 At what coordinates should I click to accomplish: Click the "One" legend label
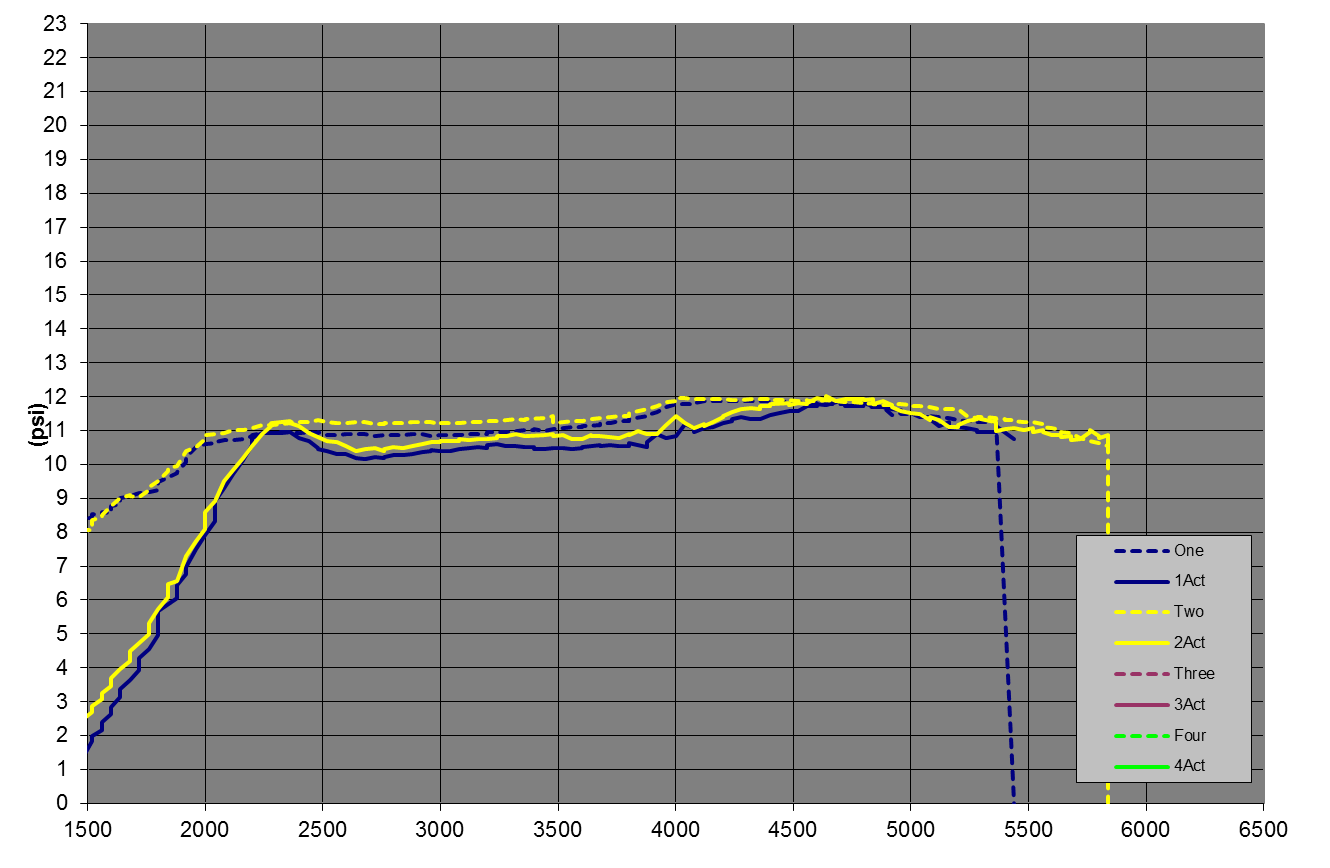point(1188,551)
